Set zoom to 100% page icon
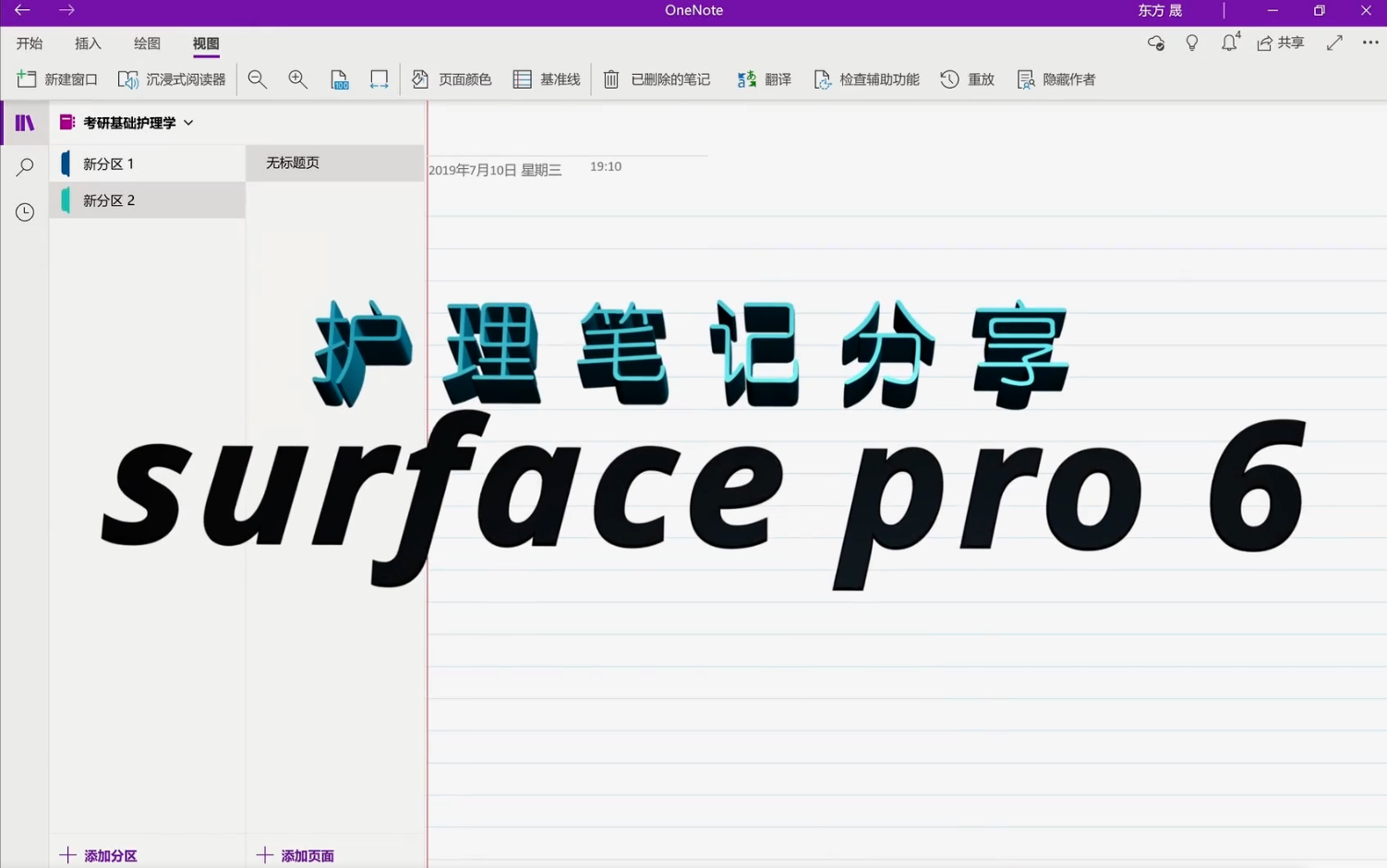The image size is (1387, 868). point(339,79)
